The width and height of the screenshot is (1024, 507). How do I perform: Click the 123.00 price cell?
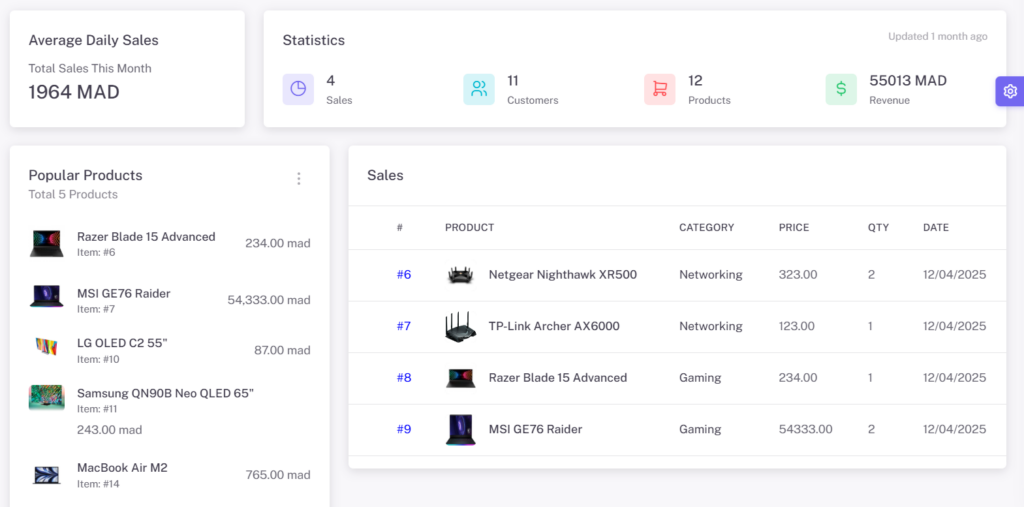(796, 326)
